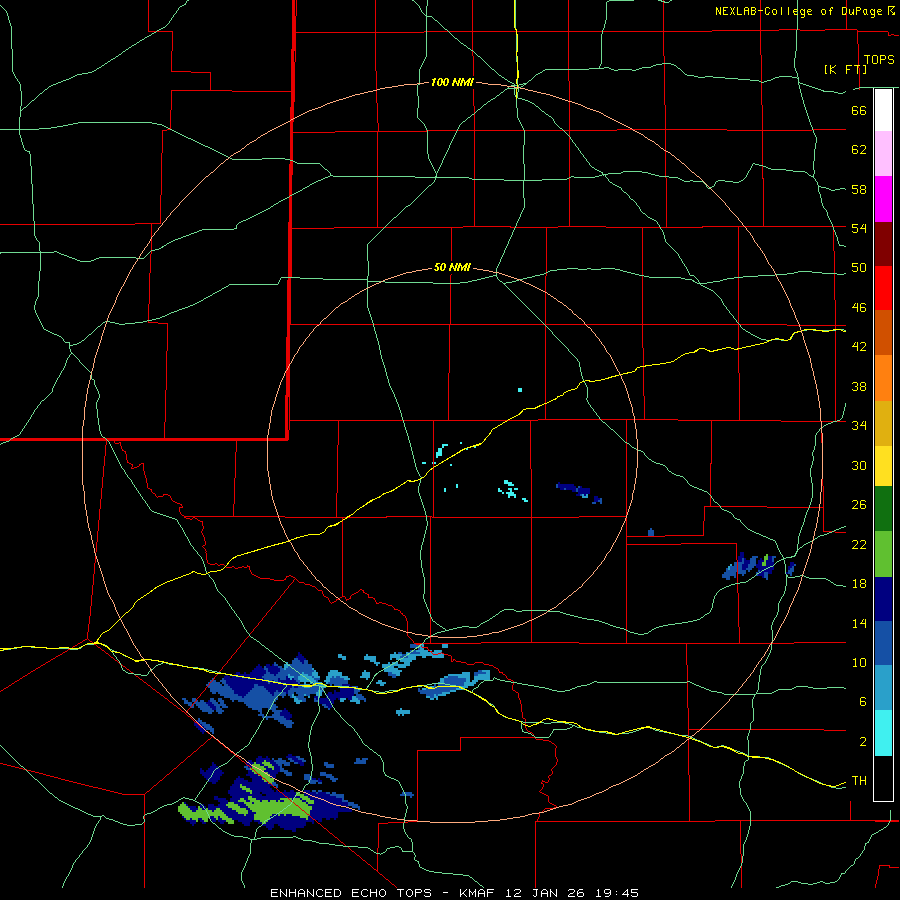Click the 'TOPS' legend title

pos(879,60)
